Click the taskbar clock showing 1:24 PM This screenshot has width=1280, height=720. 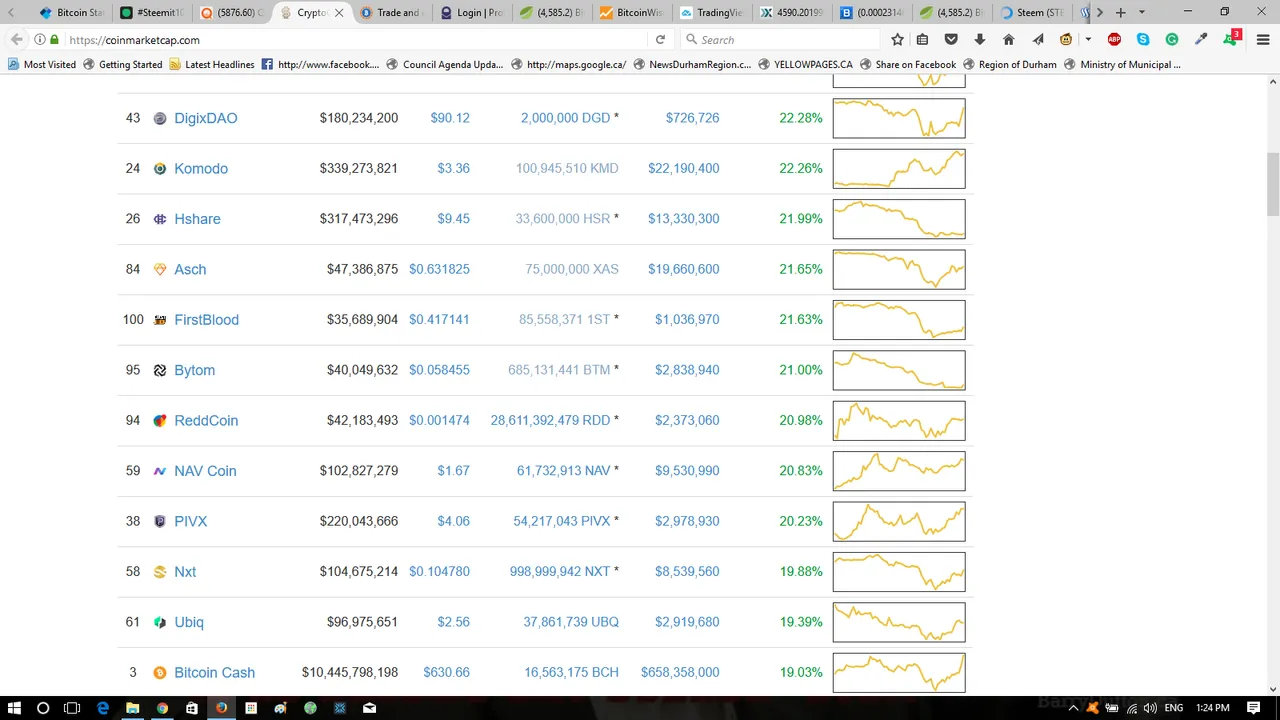coord(1213,708)
